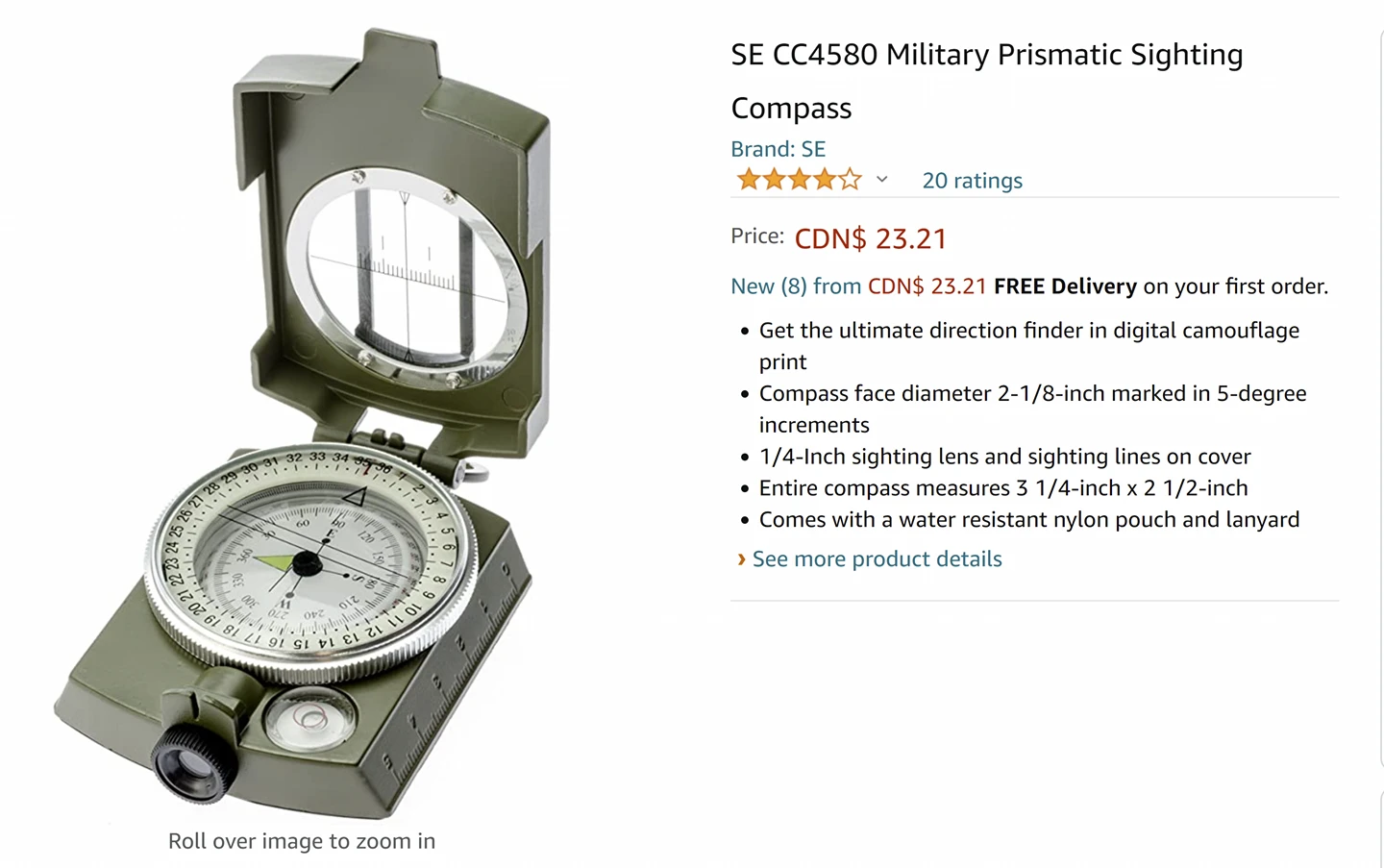Screen dimensions: 1384x868
Task: View New (8) from offers link
Action: 796,286
